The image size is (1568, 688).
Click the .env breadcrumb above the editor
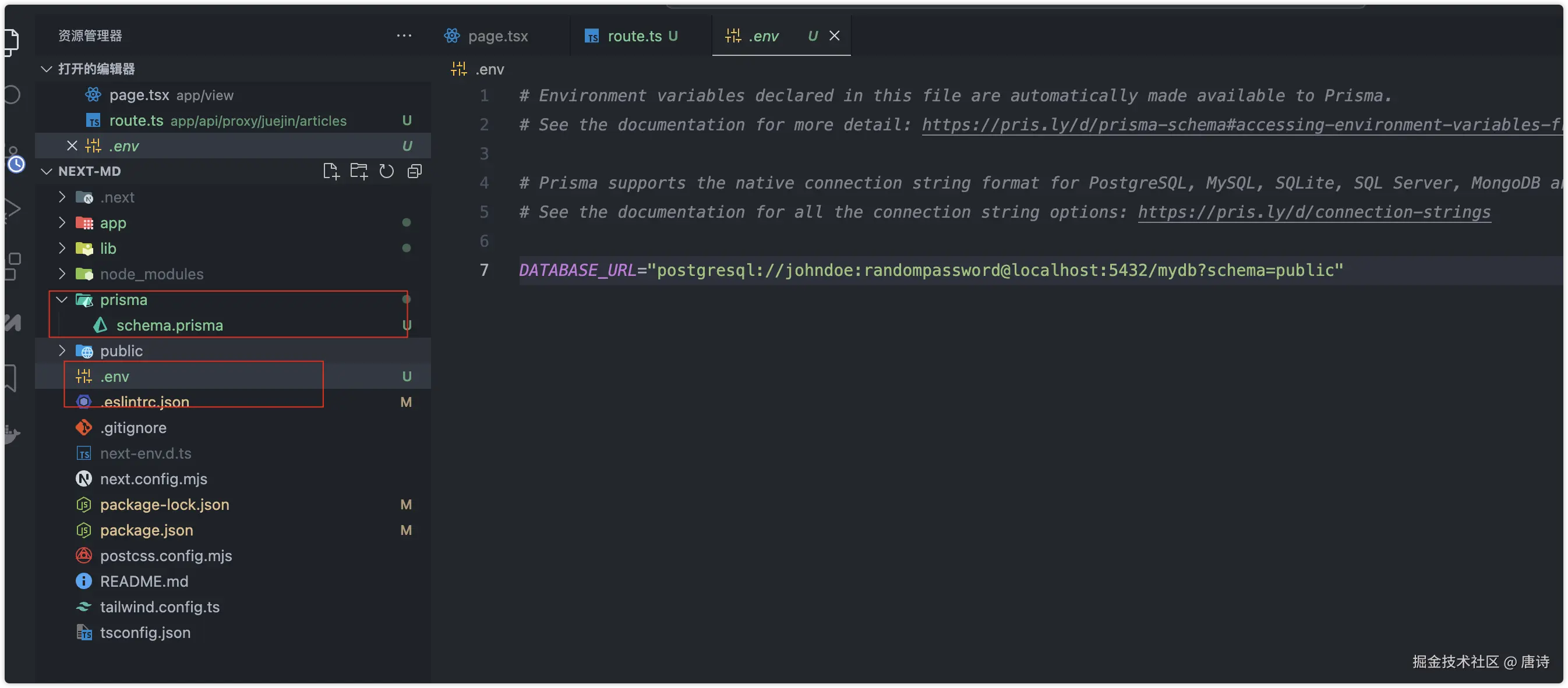(x=478, y=69)
